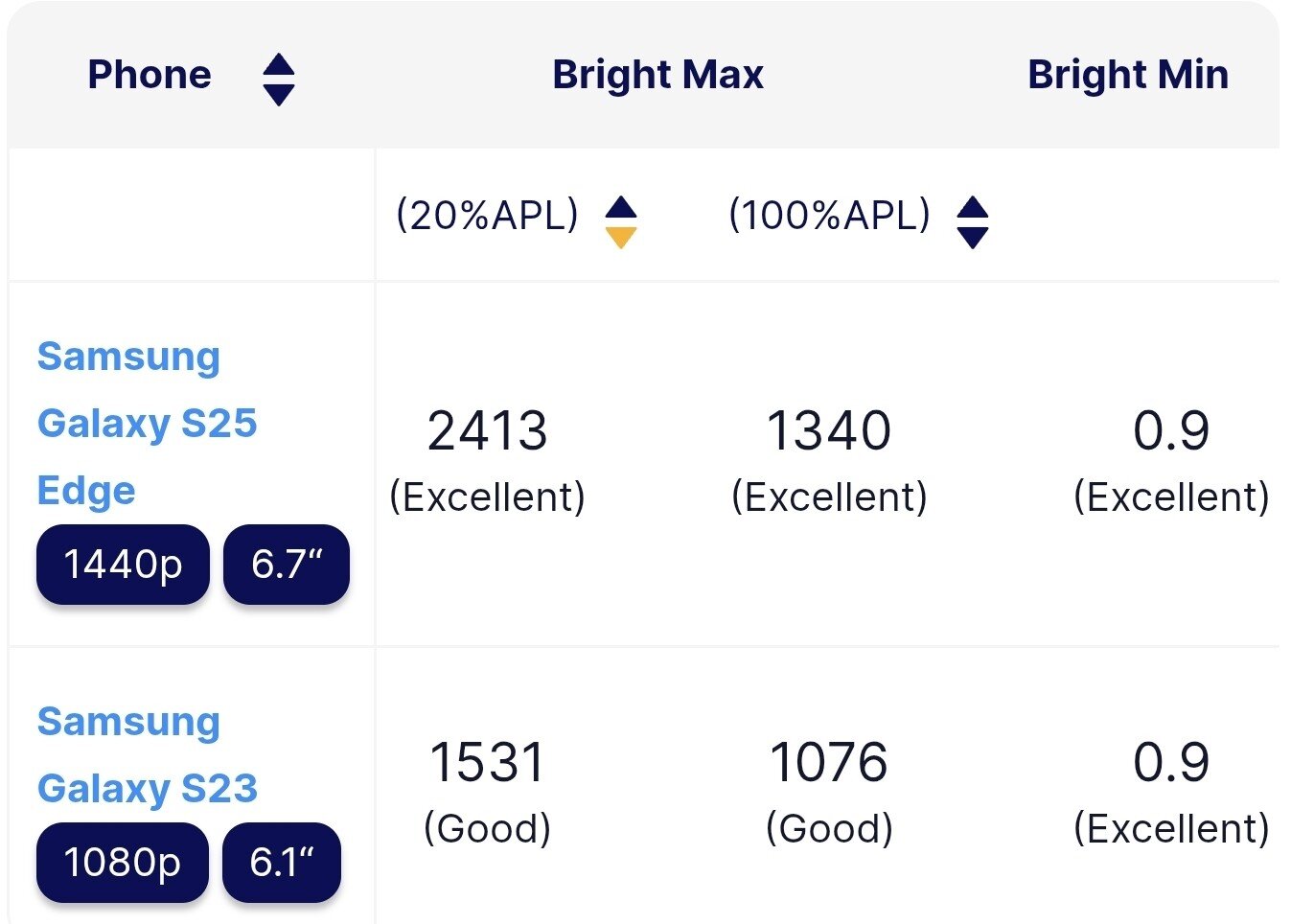The image size is (1291, 924).
Task: Sort by 100%APL using its arrows
Action: (973, 222)
